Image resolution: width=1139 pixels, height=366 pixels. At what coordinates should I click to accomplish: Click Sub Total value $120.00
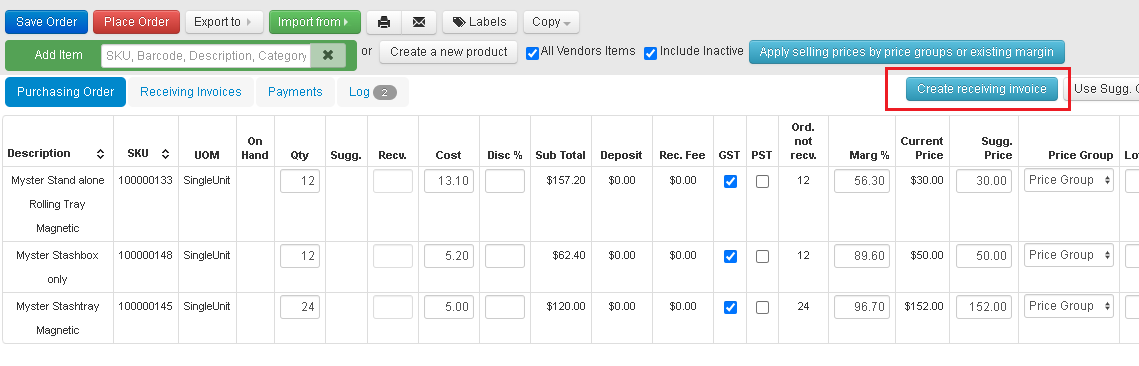coord(566,306)
